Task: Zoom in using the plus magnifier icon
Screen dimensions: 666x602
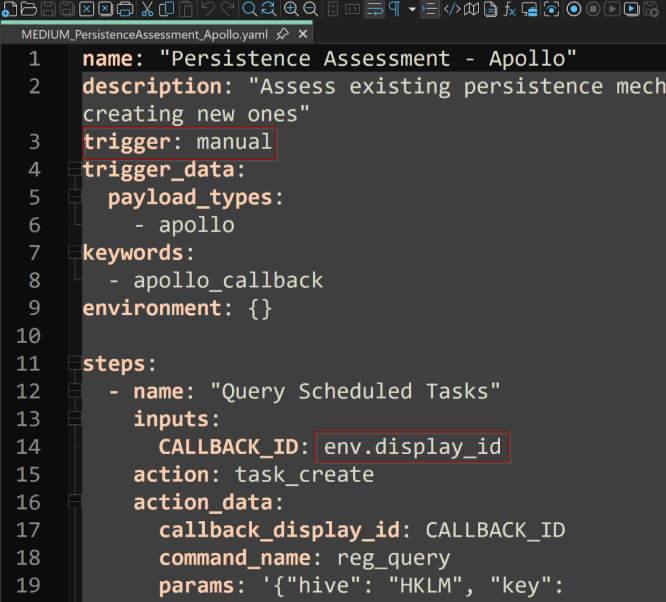Action: [x=291, y=8]
